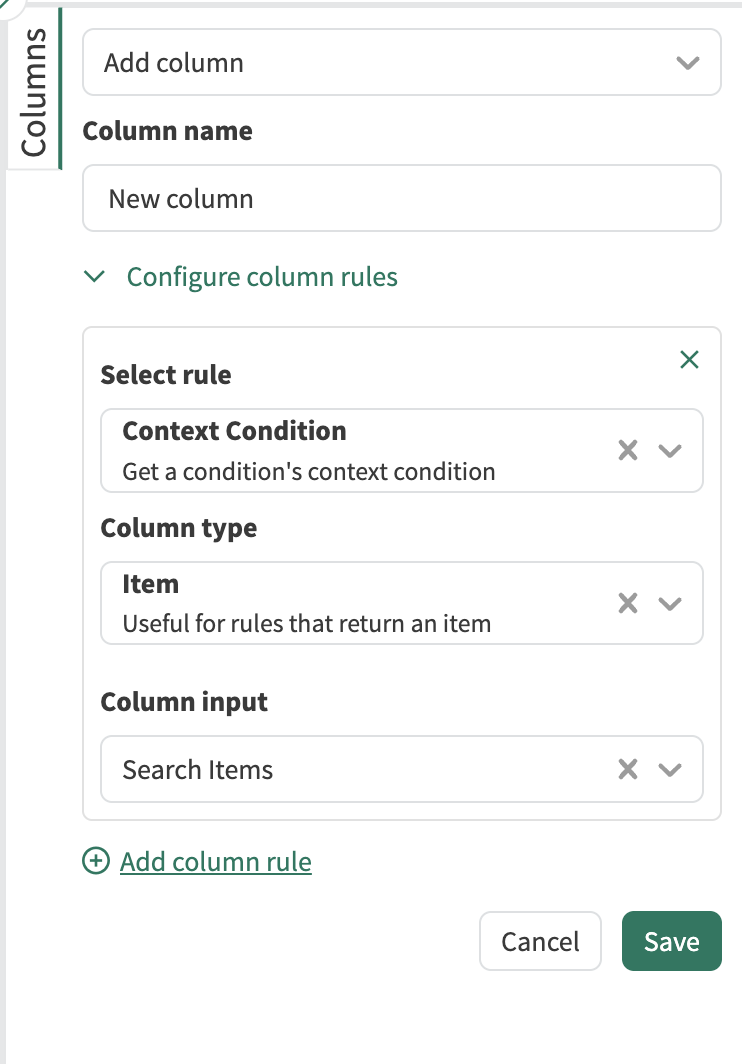Click the Configure column rules label

[x=262, y=277]
